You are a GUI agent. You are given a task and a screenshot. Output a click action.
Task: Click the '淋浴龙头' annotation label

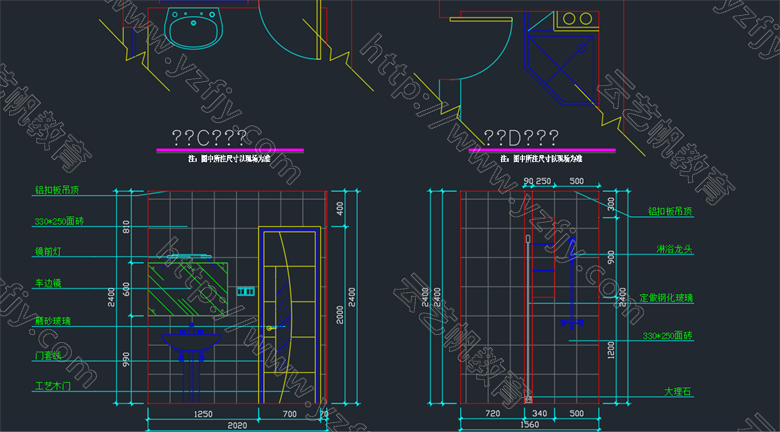(674, 249)
